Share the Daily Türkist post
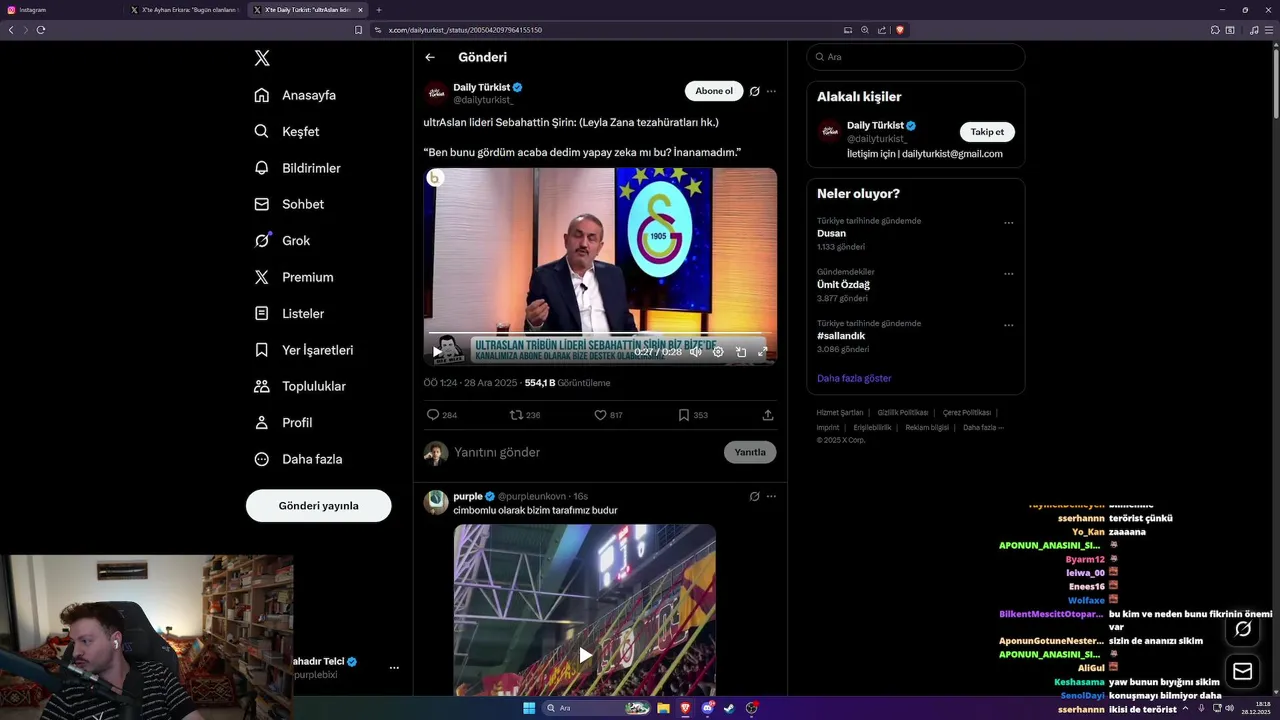This screenshot has width=1280, height=720. (x=768, y=415)
